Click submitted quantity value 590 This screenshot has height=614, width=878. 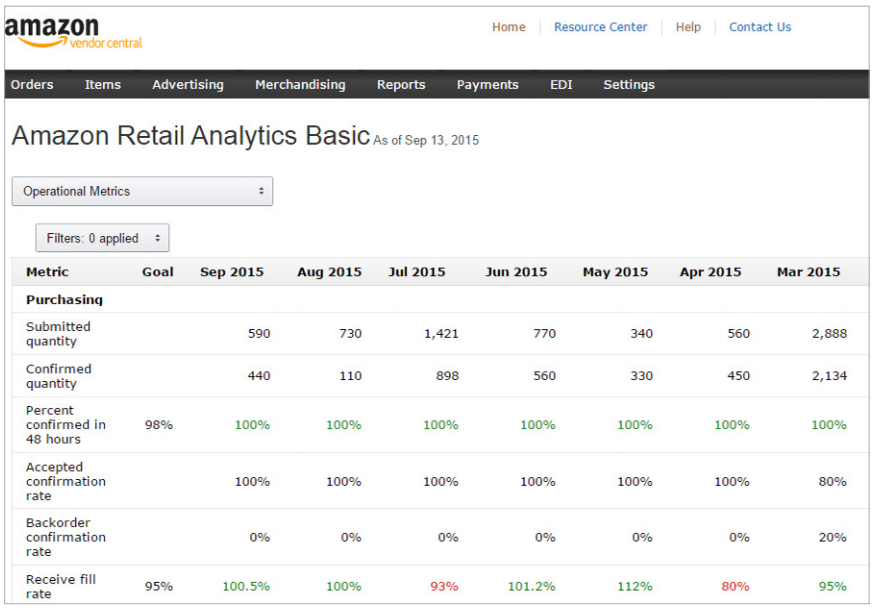tap(259, 334)
